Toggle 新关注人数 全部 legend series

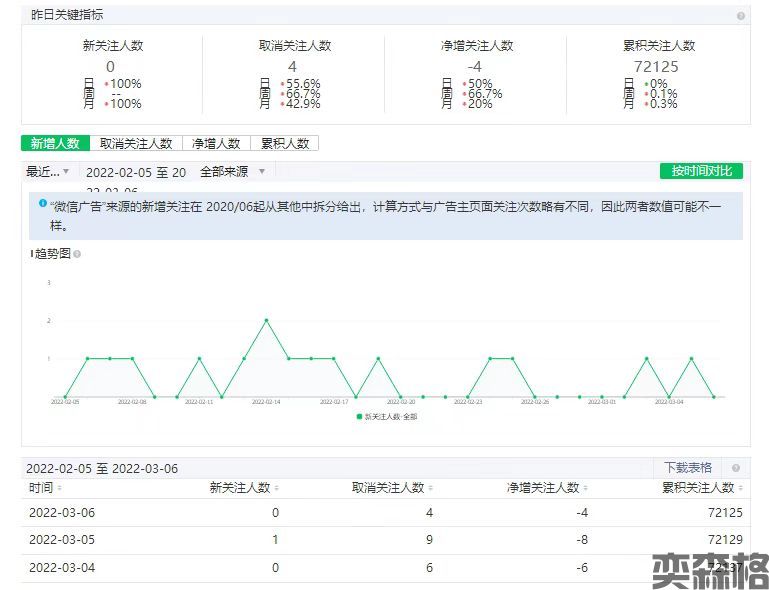[386, 416]
